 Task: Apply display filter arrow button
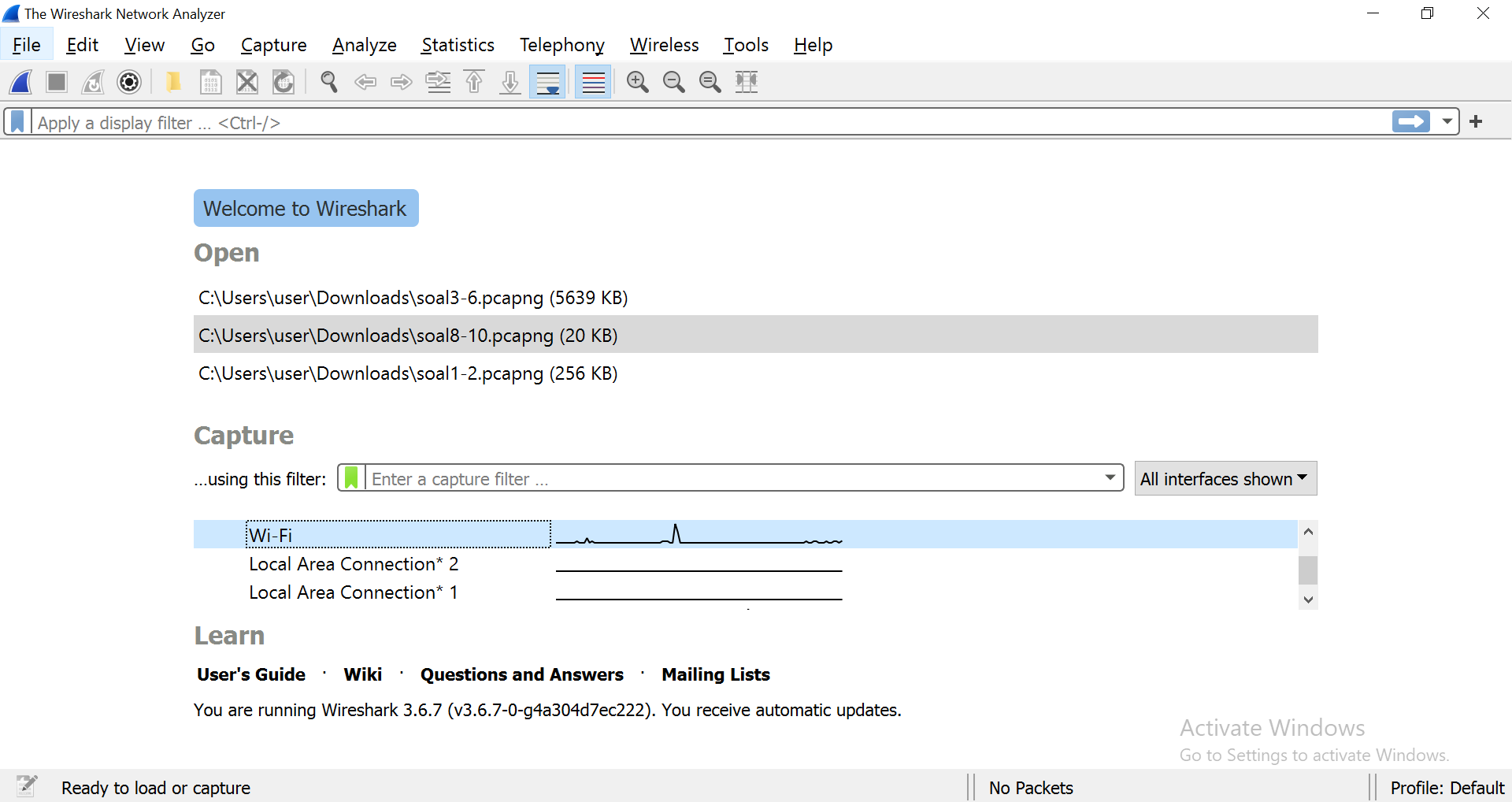pyautogui.click(x=1411, y=122)
